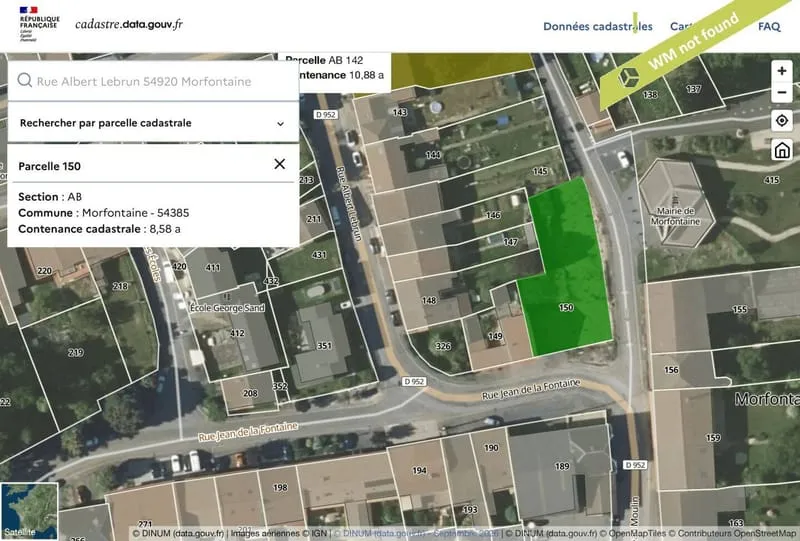Image resolution: width=800 pixels, height=541 pixels.
Task: Select parcel 143 on the map
Action: (399, 112)
